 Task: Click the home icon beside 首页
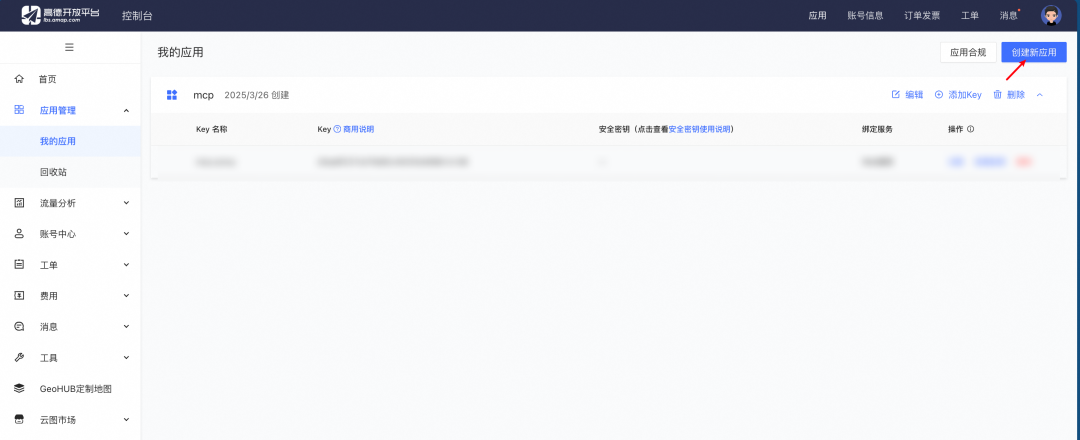pos(19,79)
